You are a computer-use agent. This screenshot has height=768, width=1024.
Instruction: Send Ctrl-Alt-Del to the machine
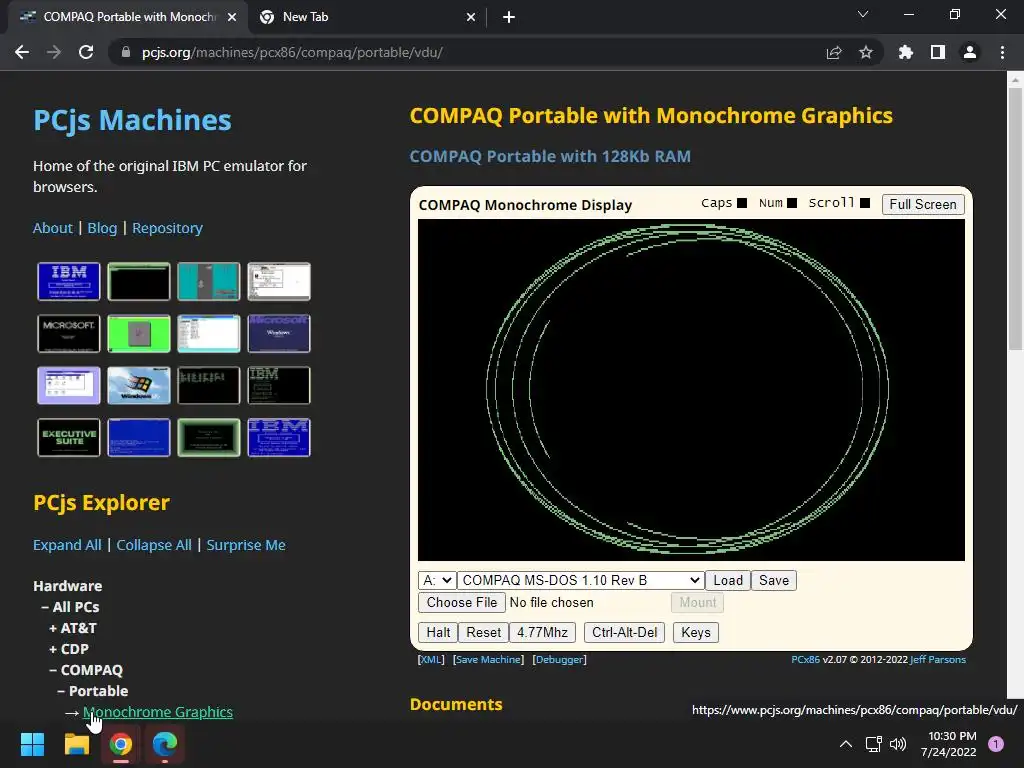(x=624, y=632)
